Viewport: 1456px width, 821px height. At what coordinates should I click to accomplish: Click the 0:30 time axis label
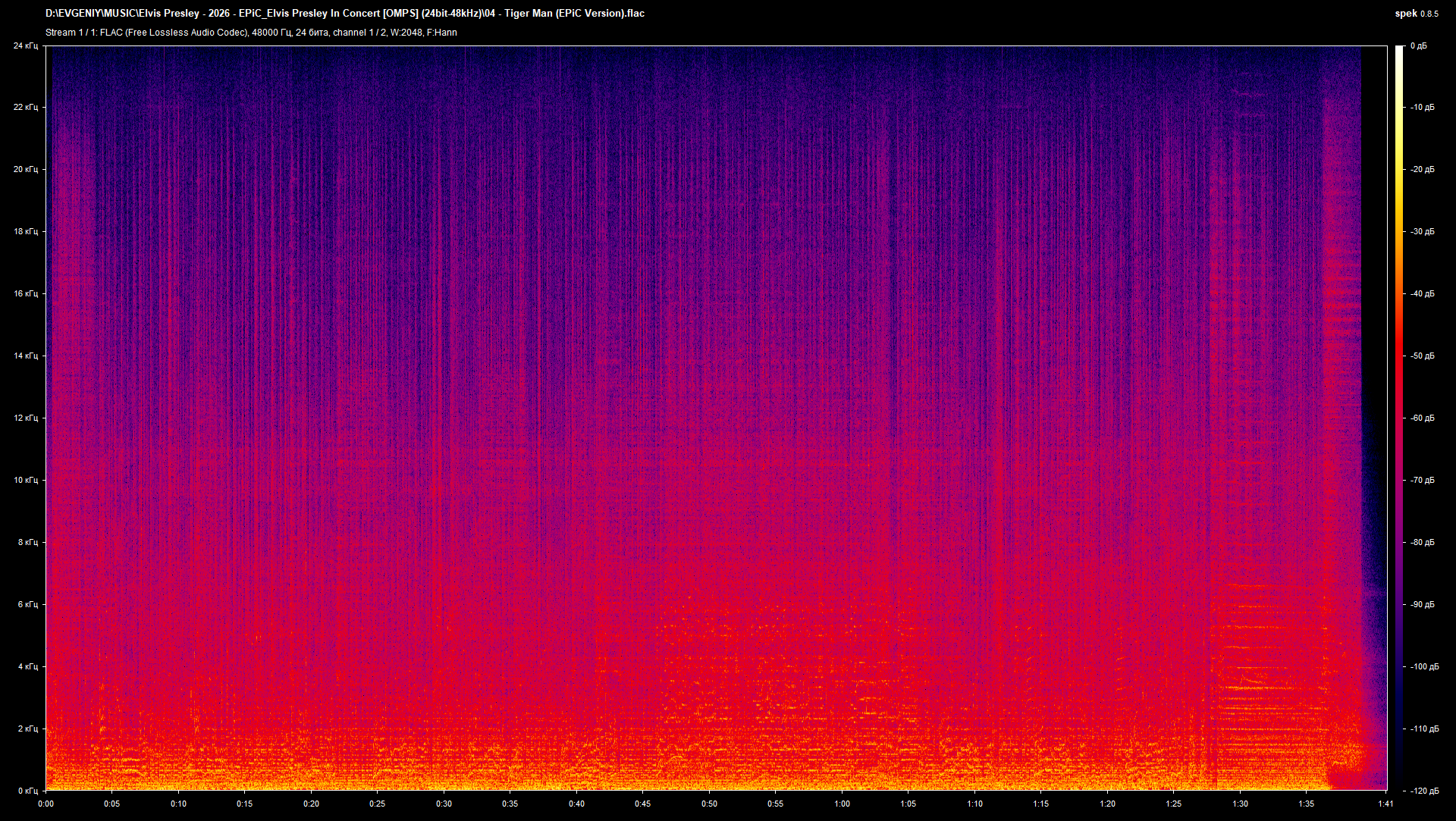(444, 804)
